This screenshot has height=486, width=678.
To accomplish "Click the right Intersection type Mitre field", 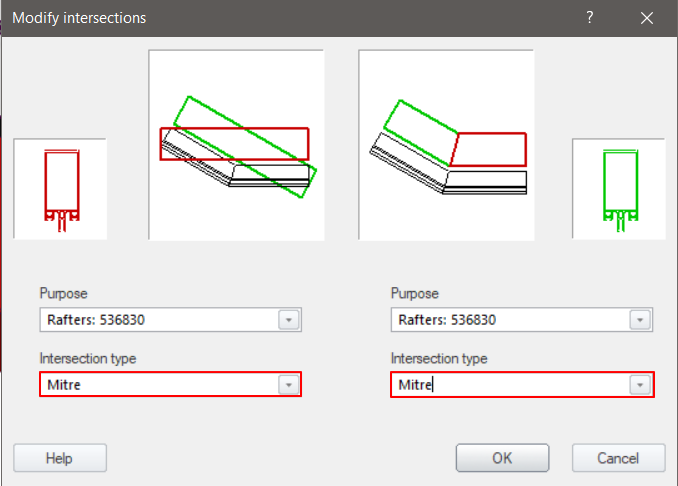I will point(509,385).
